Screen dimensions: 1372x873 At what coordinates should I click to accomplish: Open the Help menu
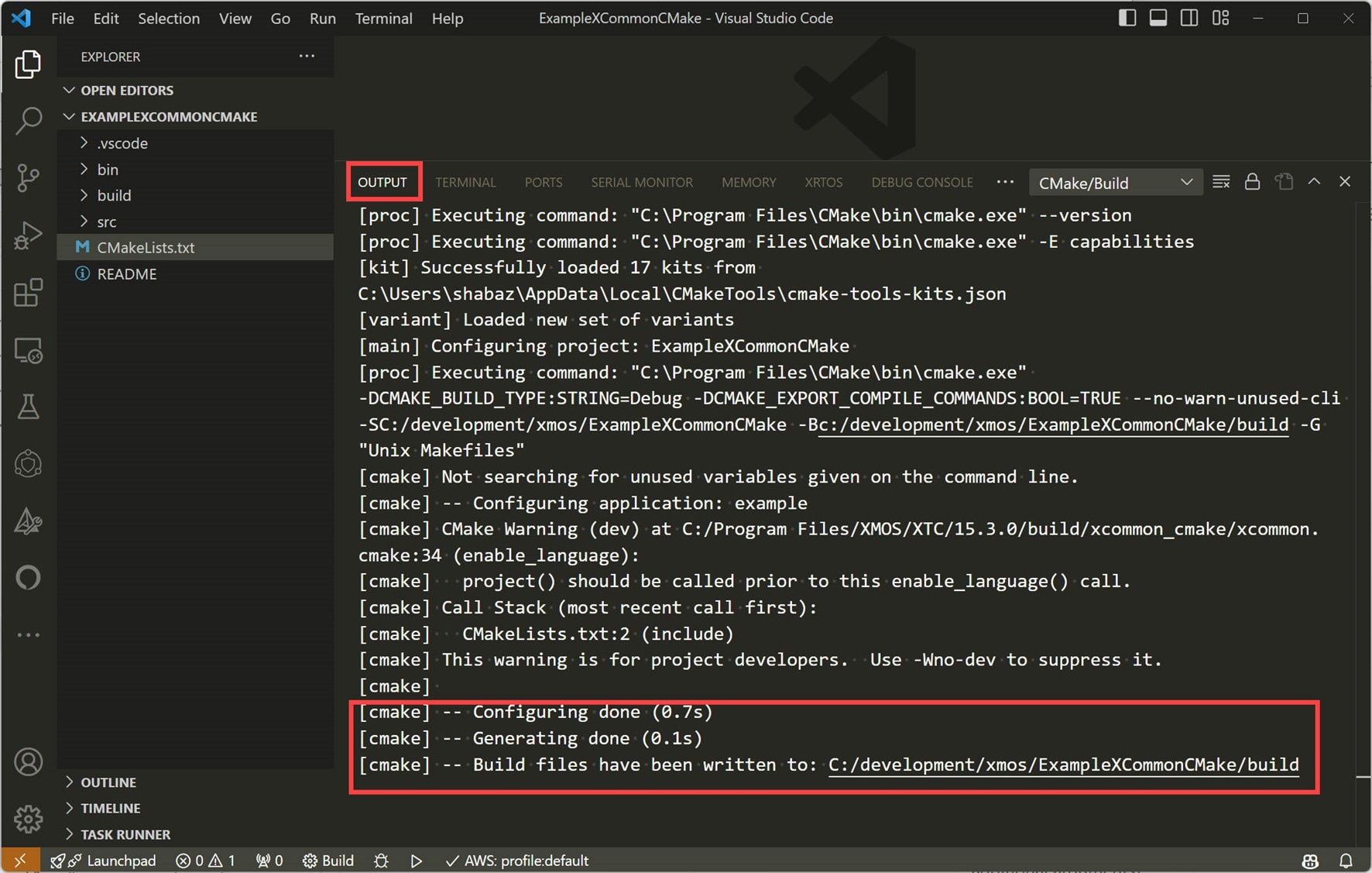[448, 18]
